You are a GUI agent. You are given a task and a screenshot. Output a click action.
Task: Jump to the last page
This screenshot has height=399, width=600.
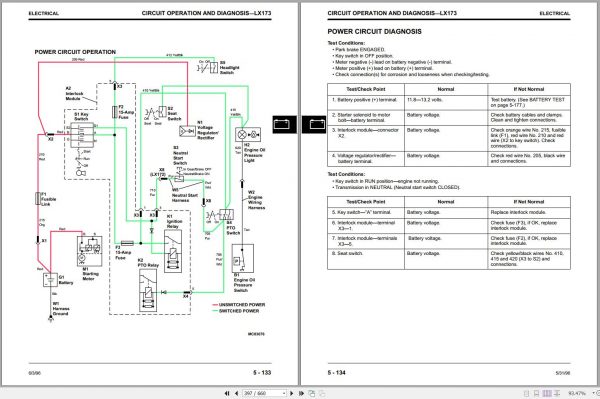301,393
